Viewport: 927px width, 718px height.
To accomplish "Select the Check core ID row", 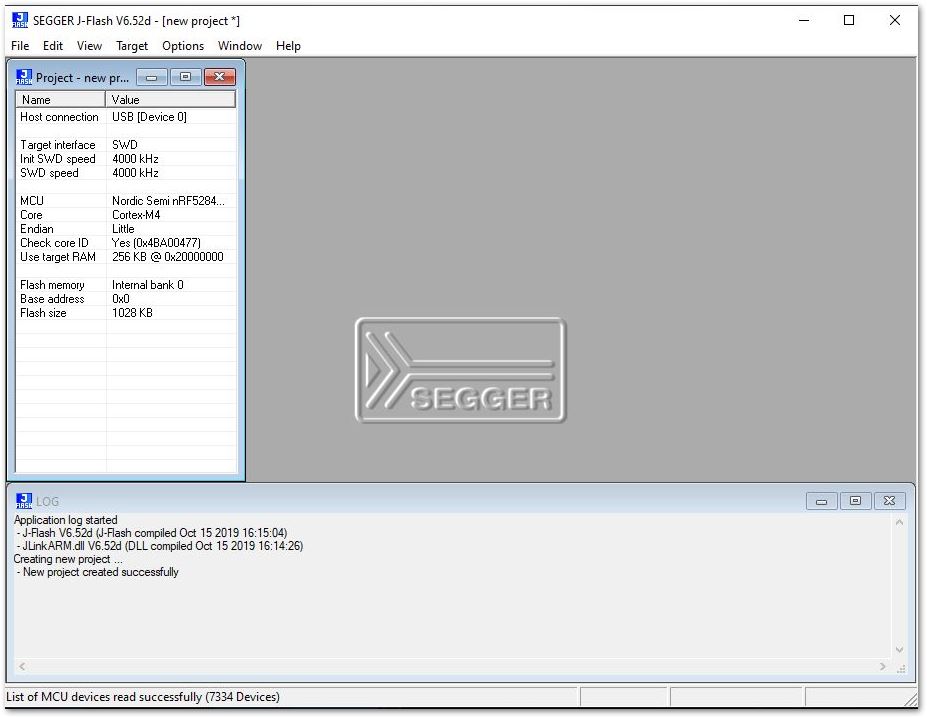I will coord(126,242).
